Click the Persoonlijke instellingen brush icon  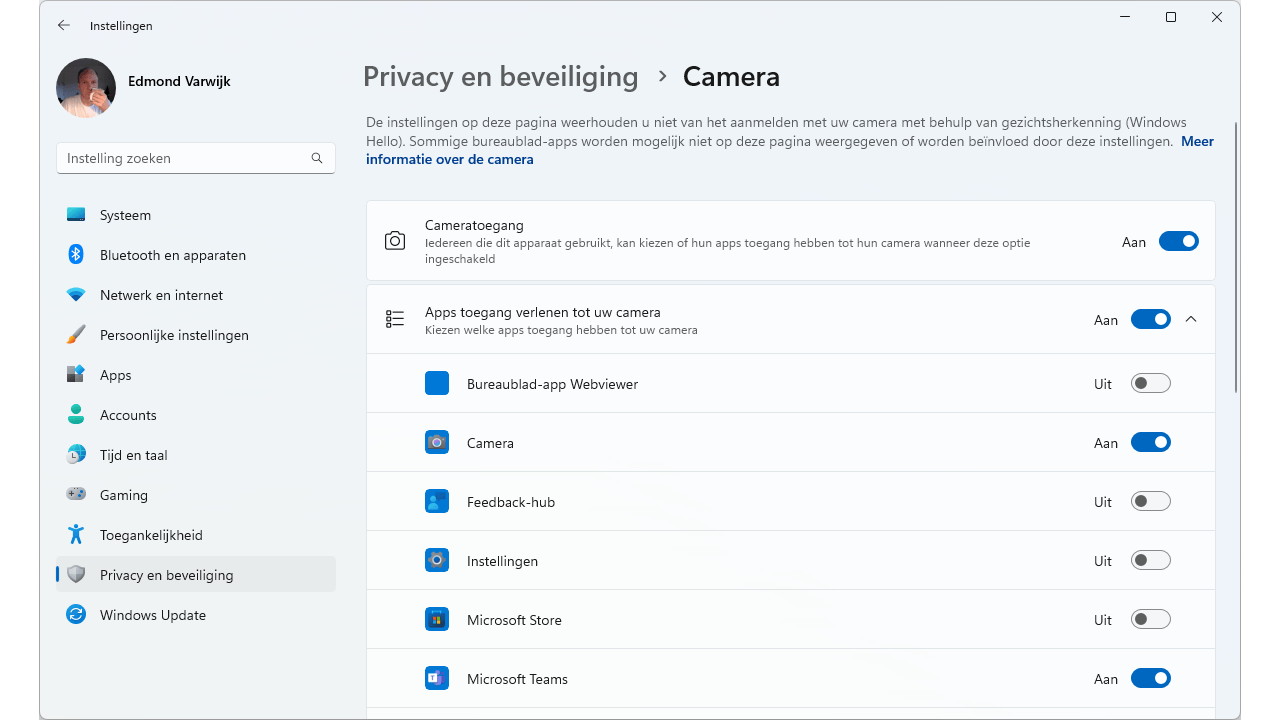[76, 335]
